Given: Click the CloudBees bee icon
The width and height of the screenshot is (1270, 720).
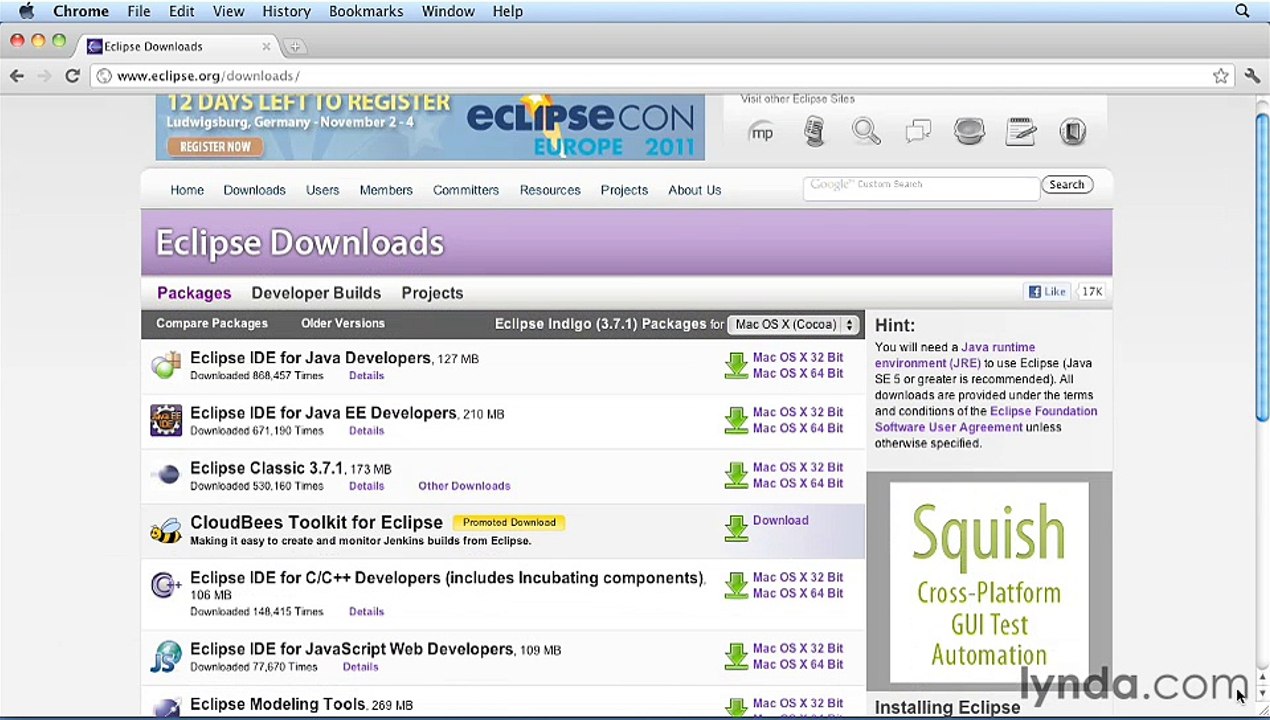Looking at the screenshot, I should point(166,530).
